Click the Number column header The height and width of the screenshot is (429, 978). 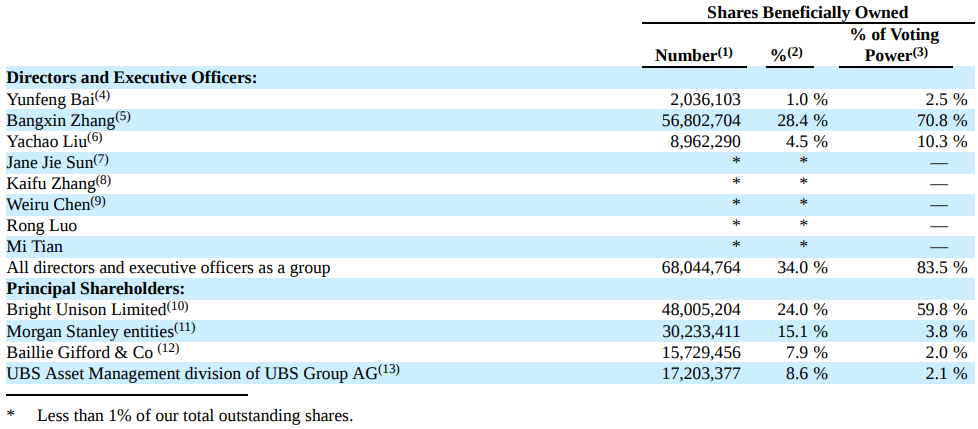[694, 55]
